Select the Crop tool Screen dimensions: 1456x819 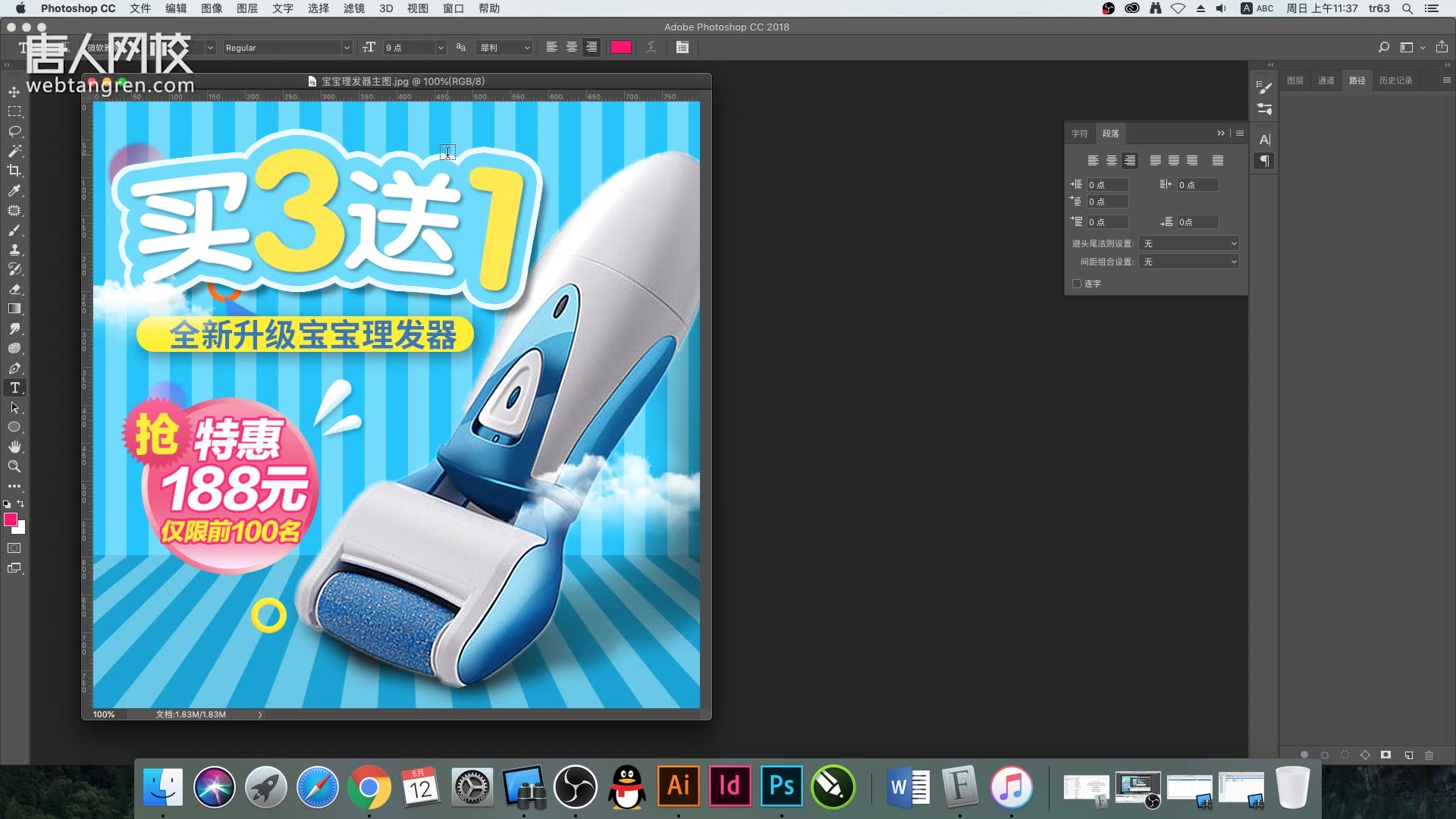pos(15,170)
